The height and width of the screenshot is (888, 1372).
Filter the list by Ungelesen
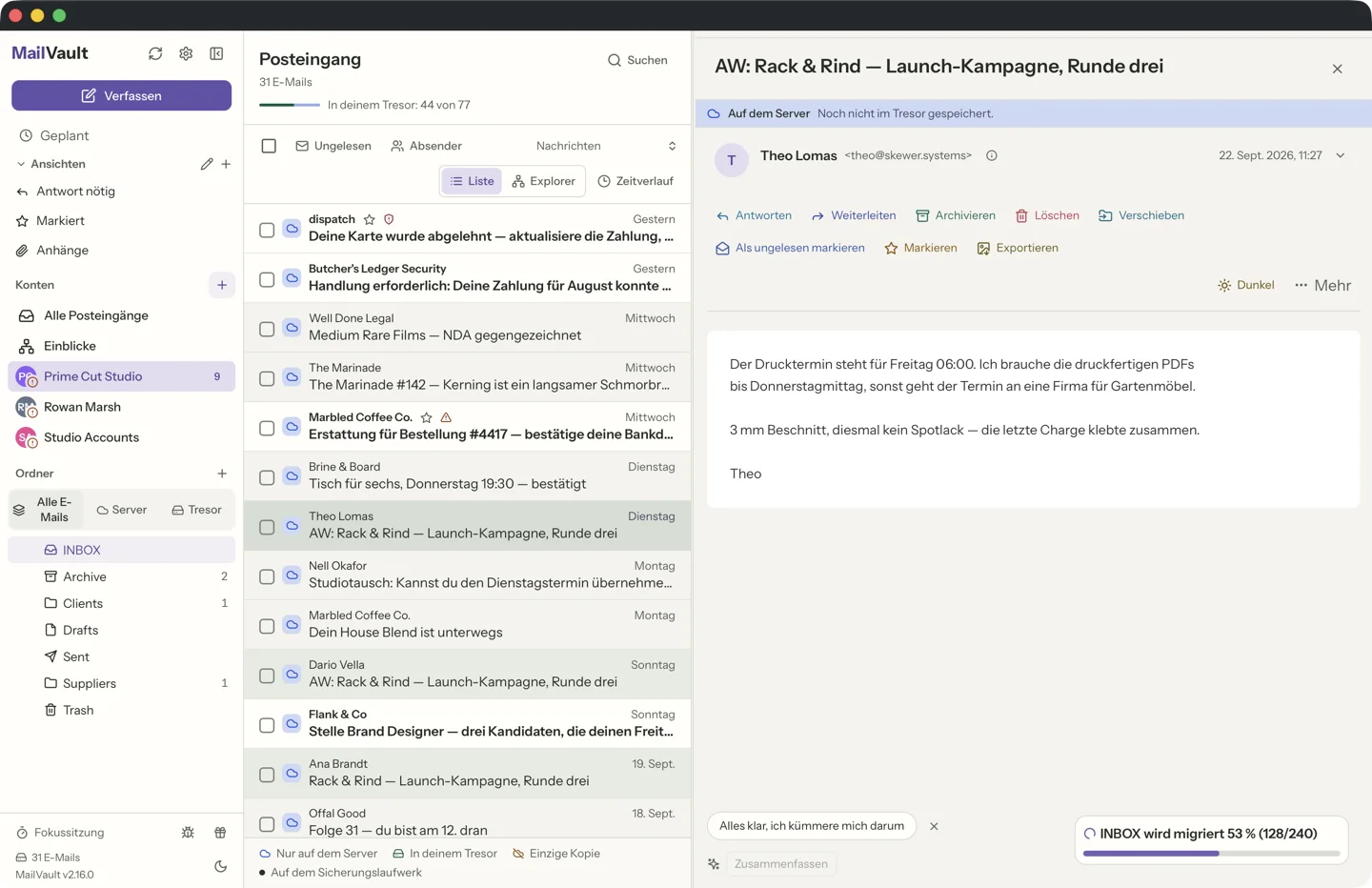click(x=333, y=146)
